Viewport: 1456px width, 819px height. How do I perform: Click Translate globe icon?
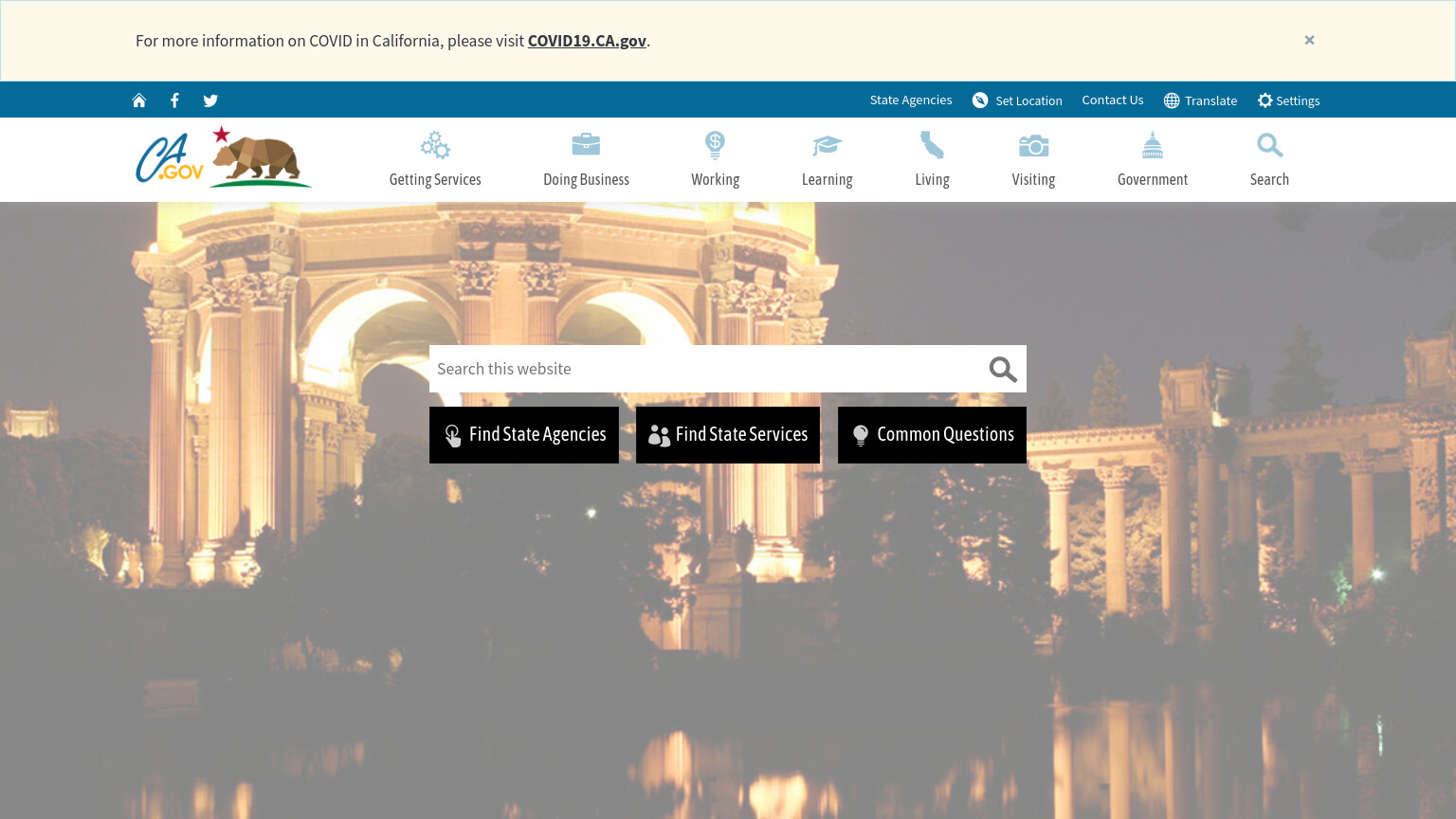(1172, 100)
